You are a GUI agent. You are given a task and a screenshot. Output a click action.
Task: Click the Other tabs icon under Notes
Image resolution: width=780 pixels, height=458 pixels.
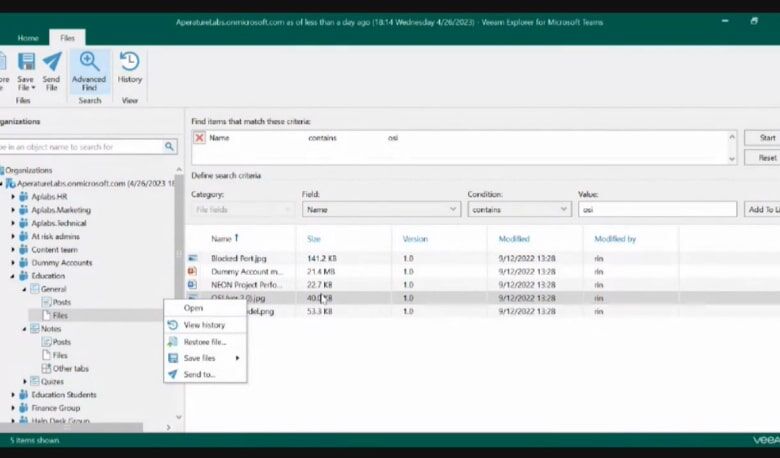pos(46,368)
